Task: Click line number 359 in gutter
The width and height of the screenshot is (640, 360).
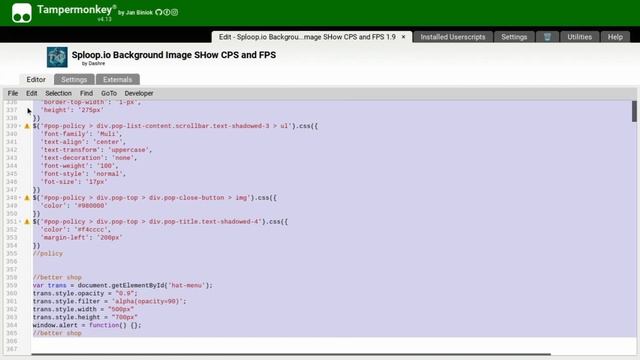Action: pyautogui.click(x=11, y=285)
